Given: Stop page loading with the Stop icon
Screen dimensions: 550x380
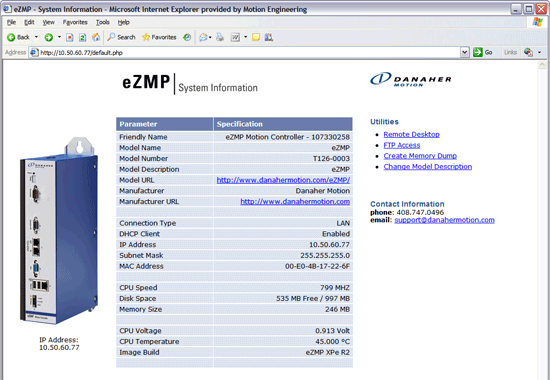Looking at the screenshot, I should tap(70, 37).
